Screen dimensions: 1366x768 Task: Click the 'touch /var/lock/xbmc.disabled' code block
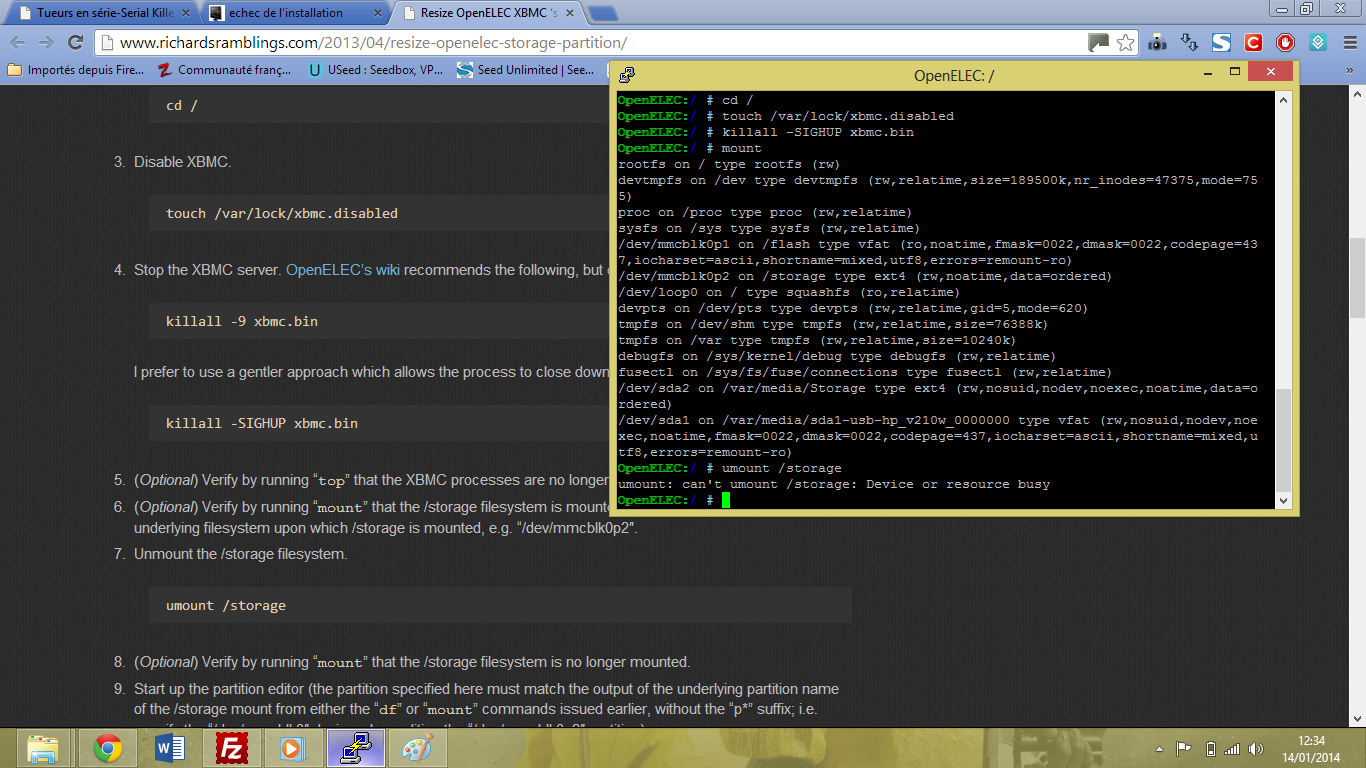(x=380, y=213)
